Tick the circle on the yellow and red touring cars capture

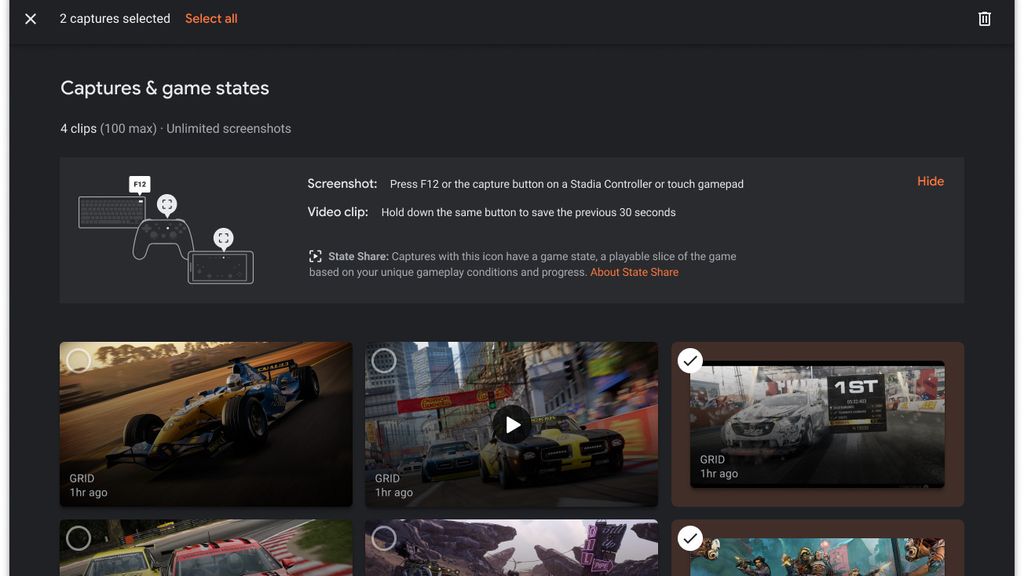coord(78,538)
